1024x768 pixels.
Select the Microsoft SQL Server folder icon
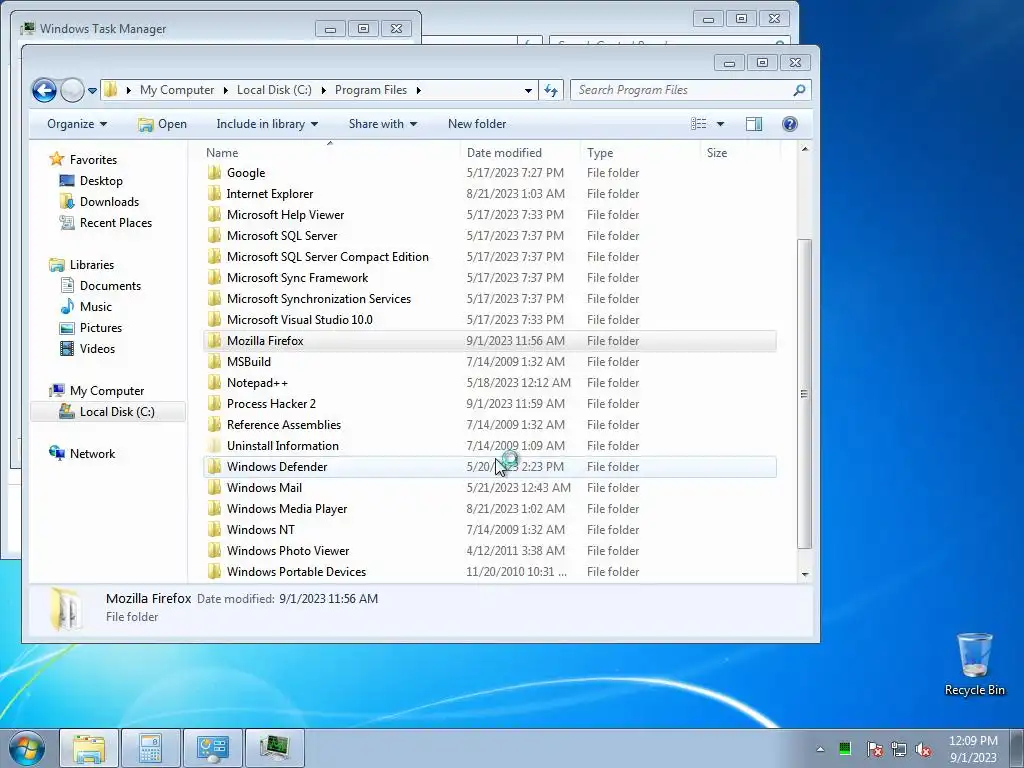click(x=214, y=236)
